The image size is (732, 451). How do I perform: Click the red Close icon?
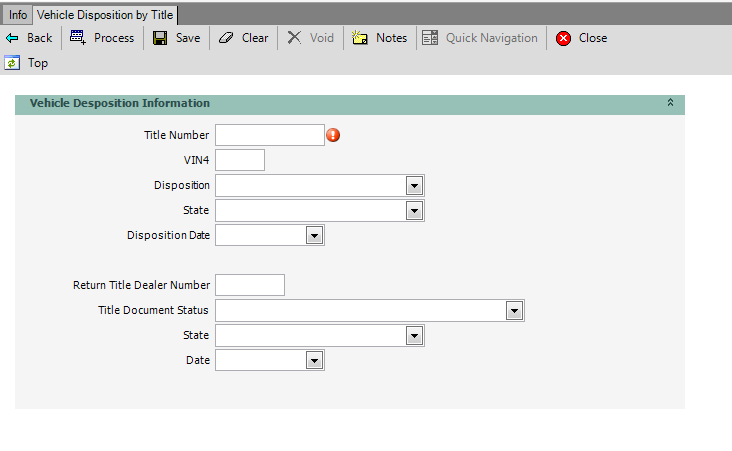tap(564, 38)
